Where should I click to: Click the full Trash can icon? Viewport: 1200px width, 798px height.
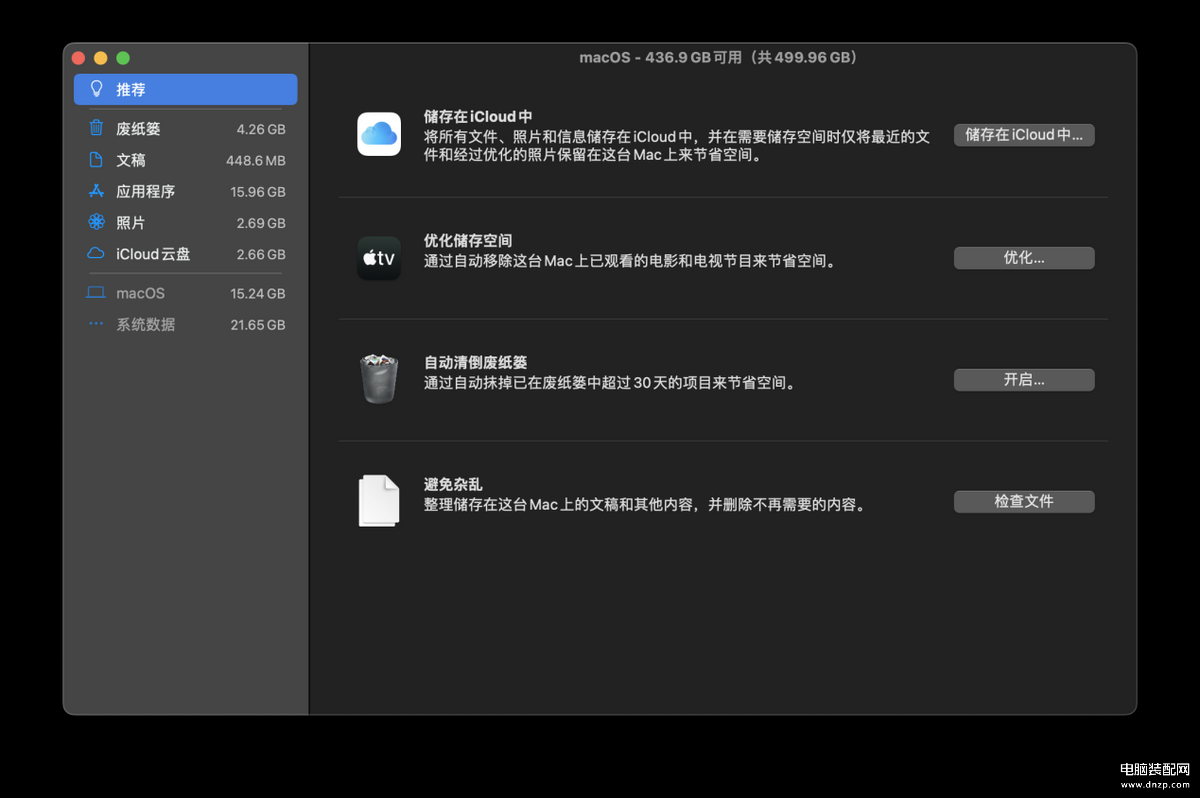[379, 379]
